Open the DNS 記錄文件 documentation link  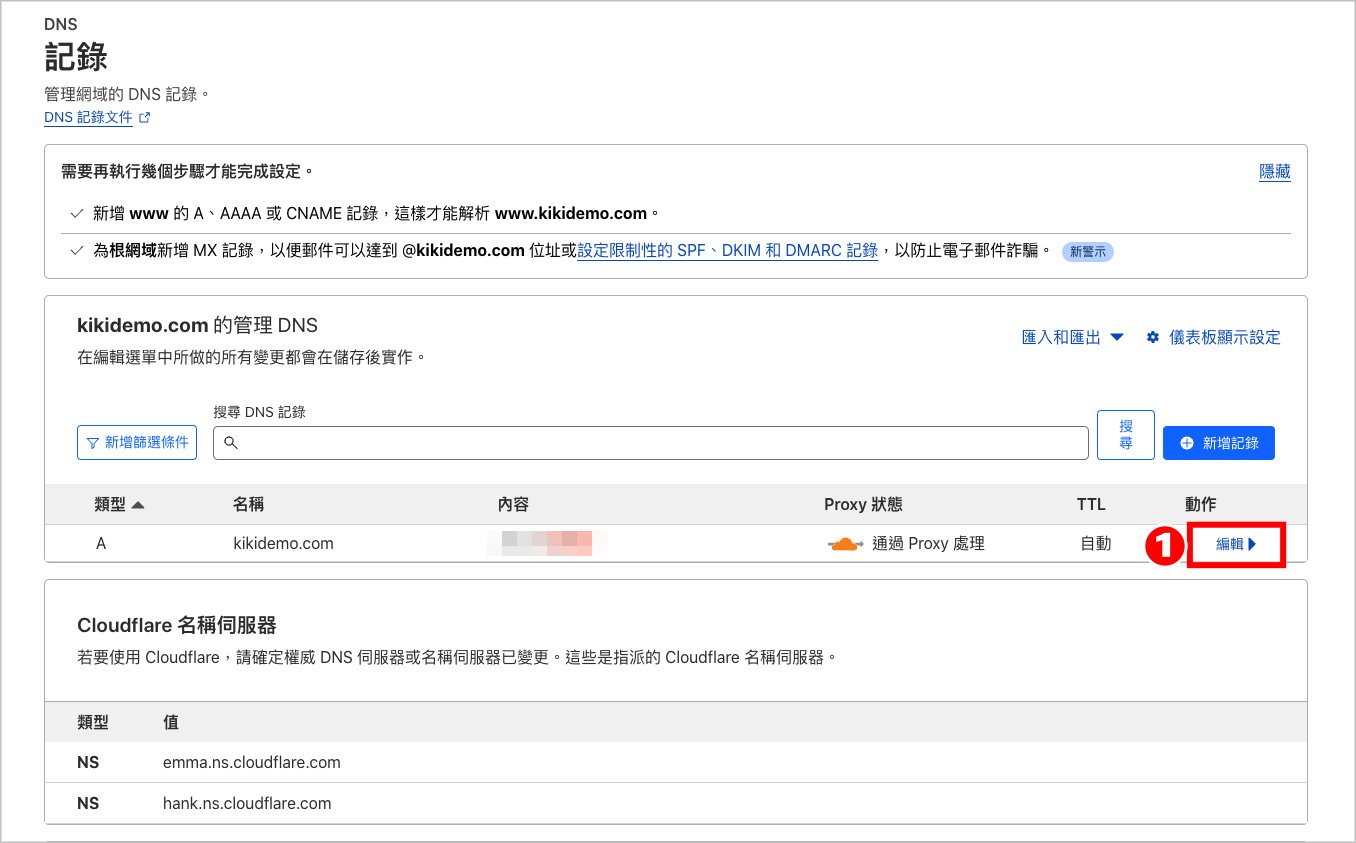(x=89, y=117)
